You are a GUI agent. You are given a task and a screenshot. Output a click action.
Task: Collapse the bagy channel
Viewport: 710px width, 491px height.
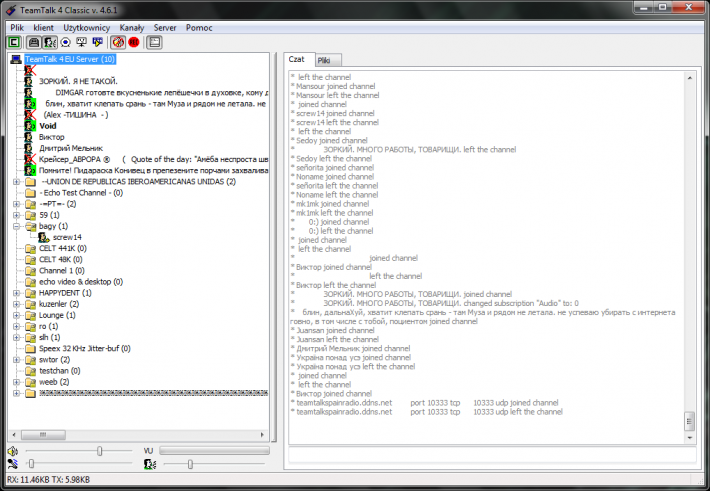tap(17, 226)
